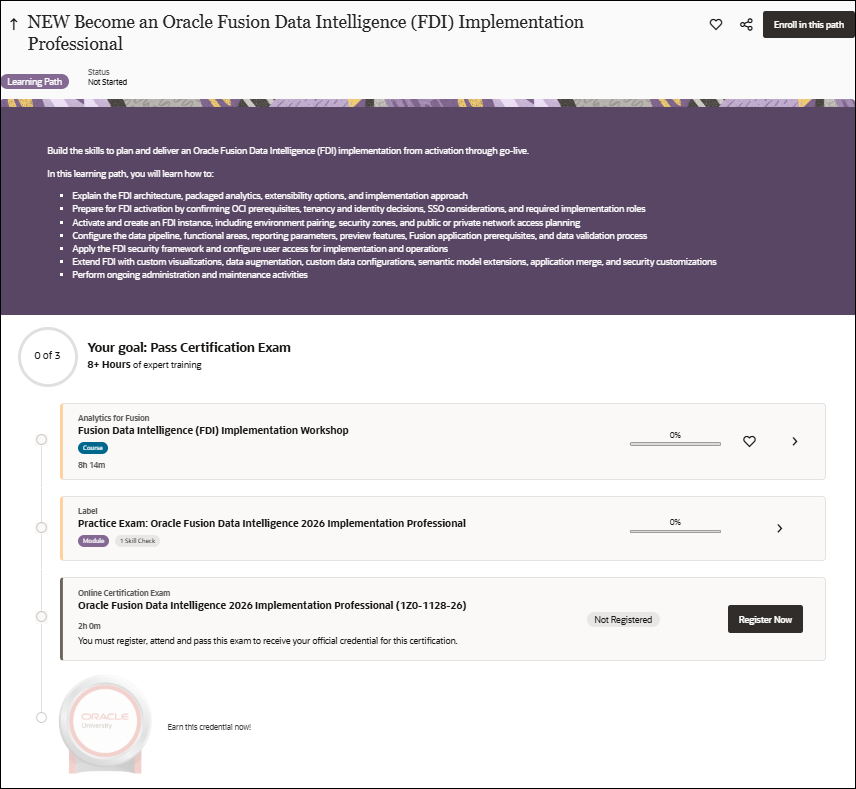Click the Not Registered status pill
Screen dimensions: 856x789
623,620
